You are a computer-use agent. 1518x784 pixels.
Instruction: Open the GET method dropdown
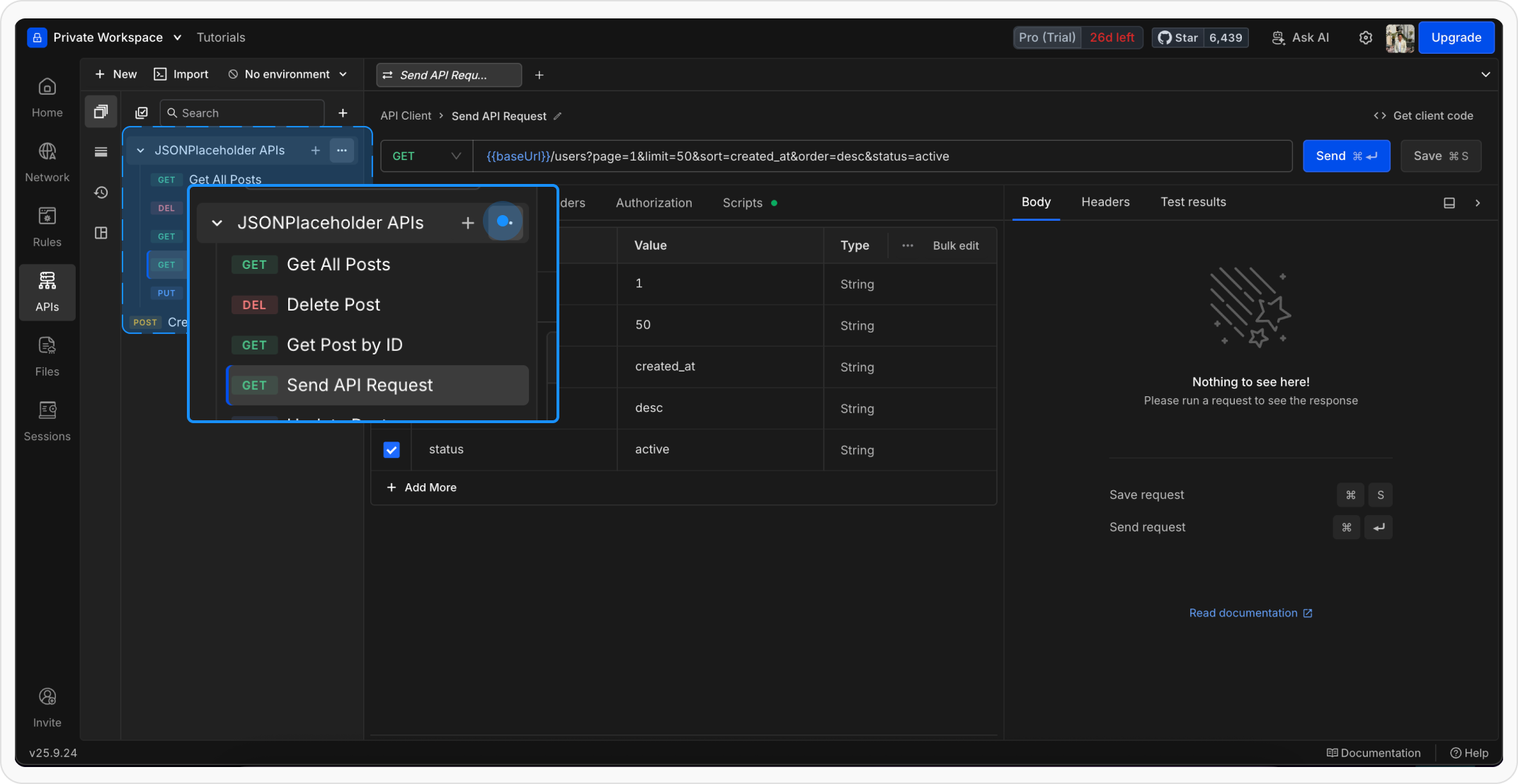pyautogui.click(x=426, y=156)
